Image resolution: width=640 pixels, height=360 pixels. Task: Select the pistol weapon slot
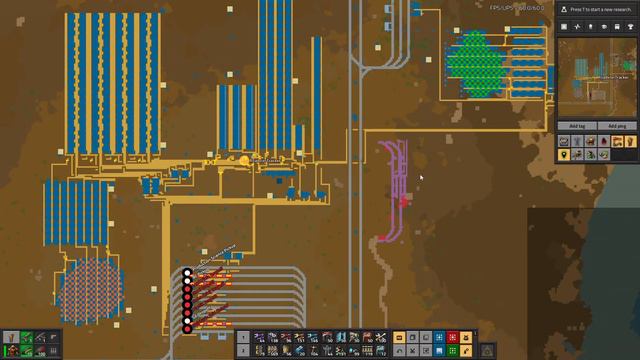point(53,337)
